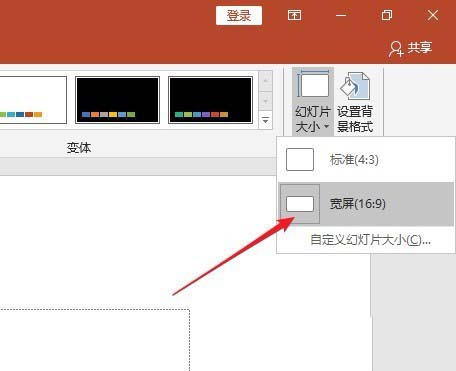Choose the 宽屏(16:9) widescreen option
Image resolution: width=456 pixels, height=371 pixels.
(366, 204)
